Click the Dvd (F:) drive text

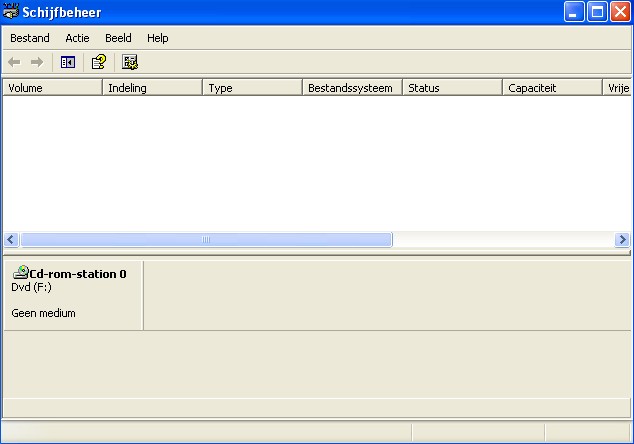tap(31, 288)
